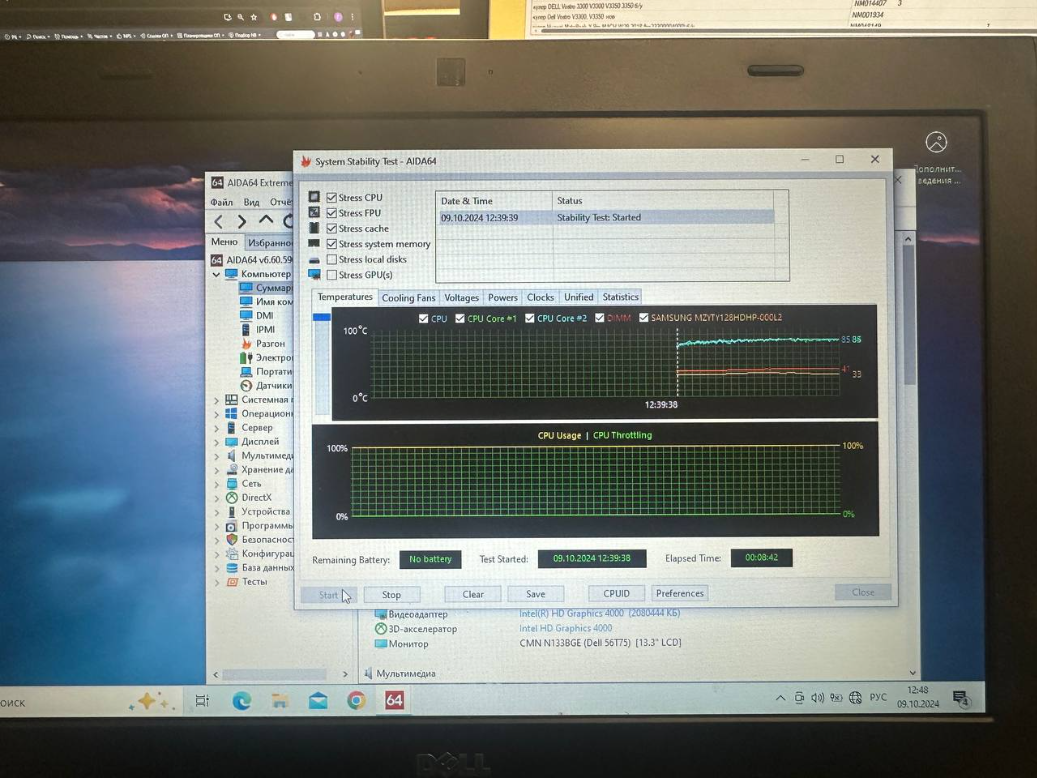Screen dimensions: 1037x778
Task: Click the Clear button
Action: 473,594
